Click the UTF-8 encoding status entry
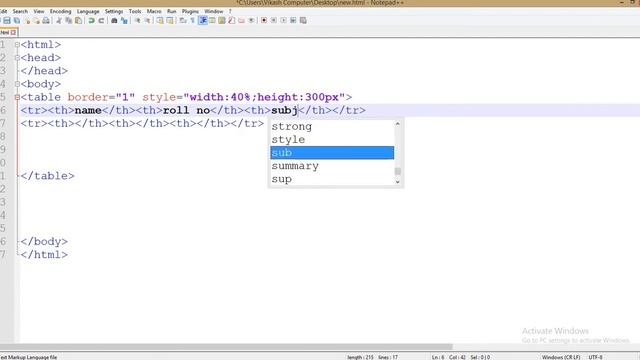This screenshot has height=360, width=640. click(x=595, y=357)
